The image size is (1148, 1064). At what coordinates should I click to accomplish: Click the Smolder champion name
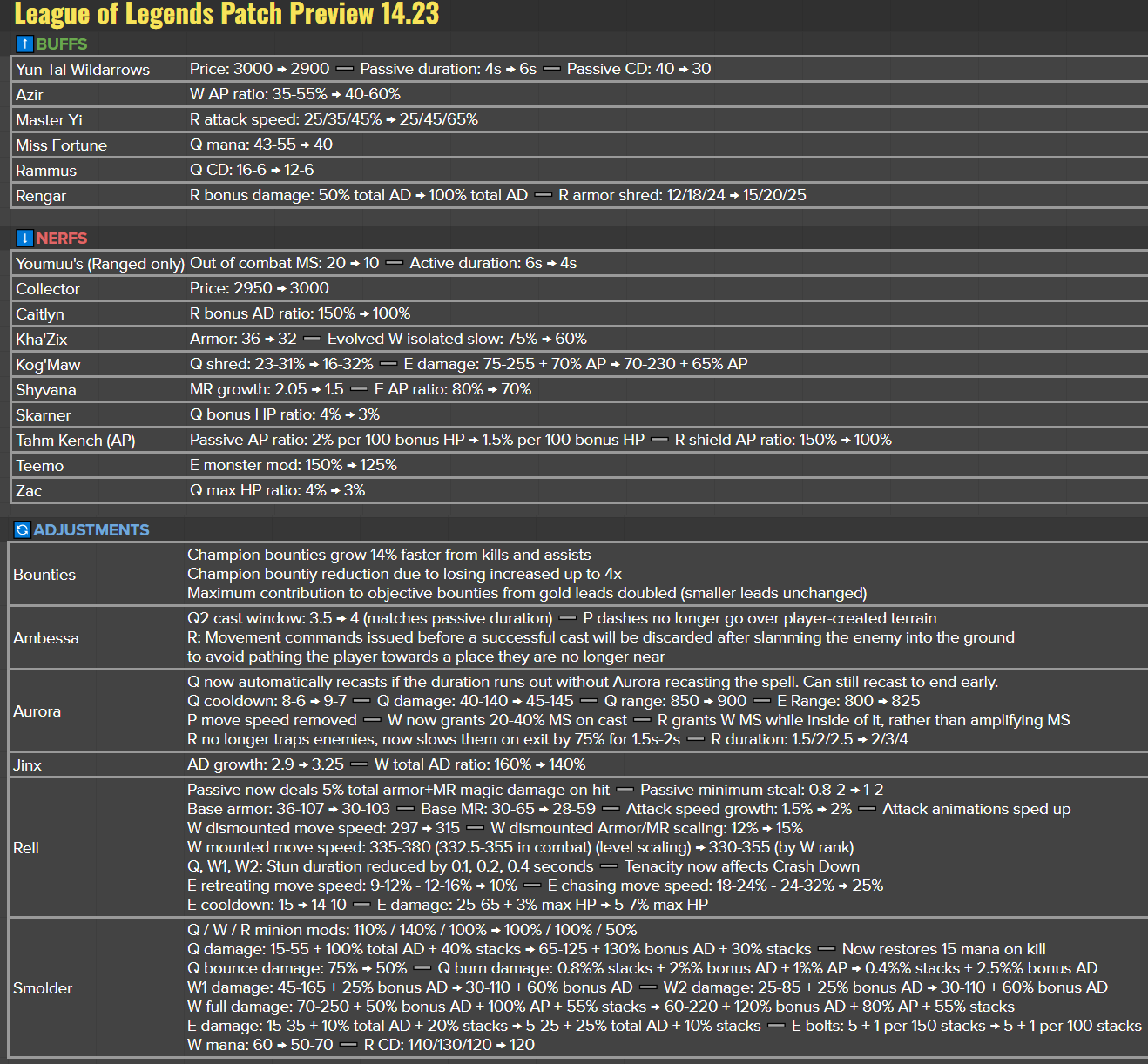pyautogui.click(x=43, y=988)
